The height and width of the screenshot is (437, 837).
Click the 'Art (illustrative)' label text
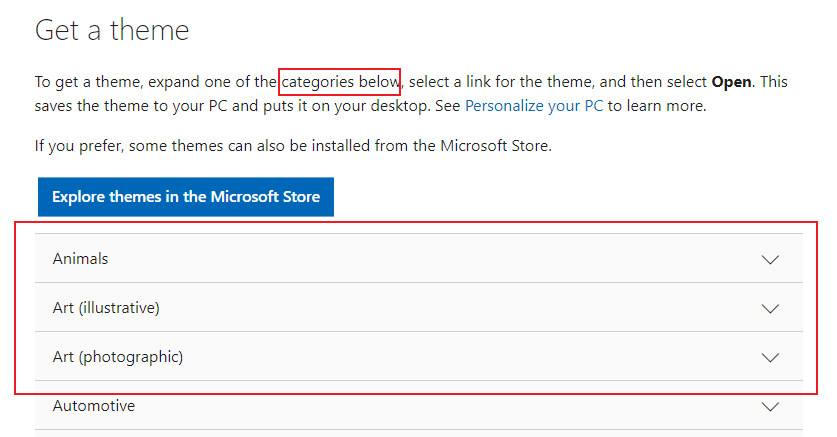click(106, 308)
